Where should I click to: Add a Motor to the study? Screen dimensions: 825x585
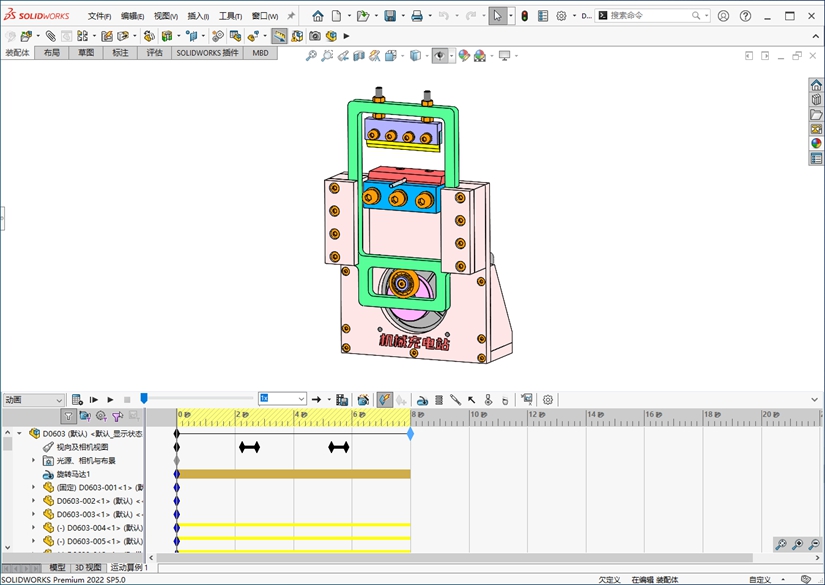pos(423,400)
